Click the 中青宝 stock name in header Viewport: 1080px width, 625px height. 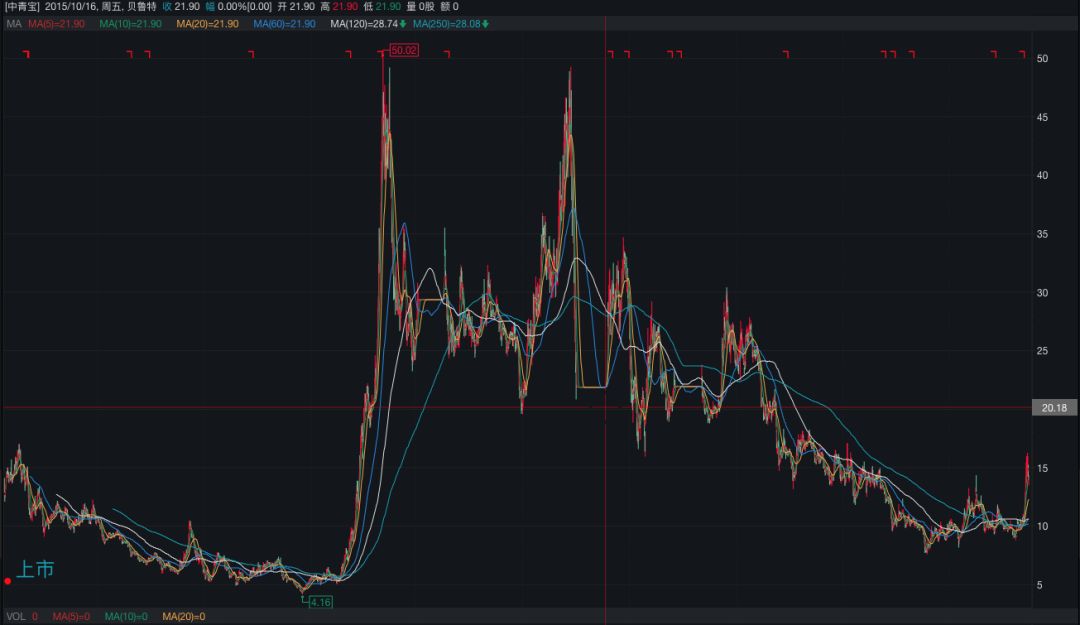click(x=22, y=7)
